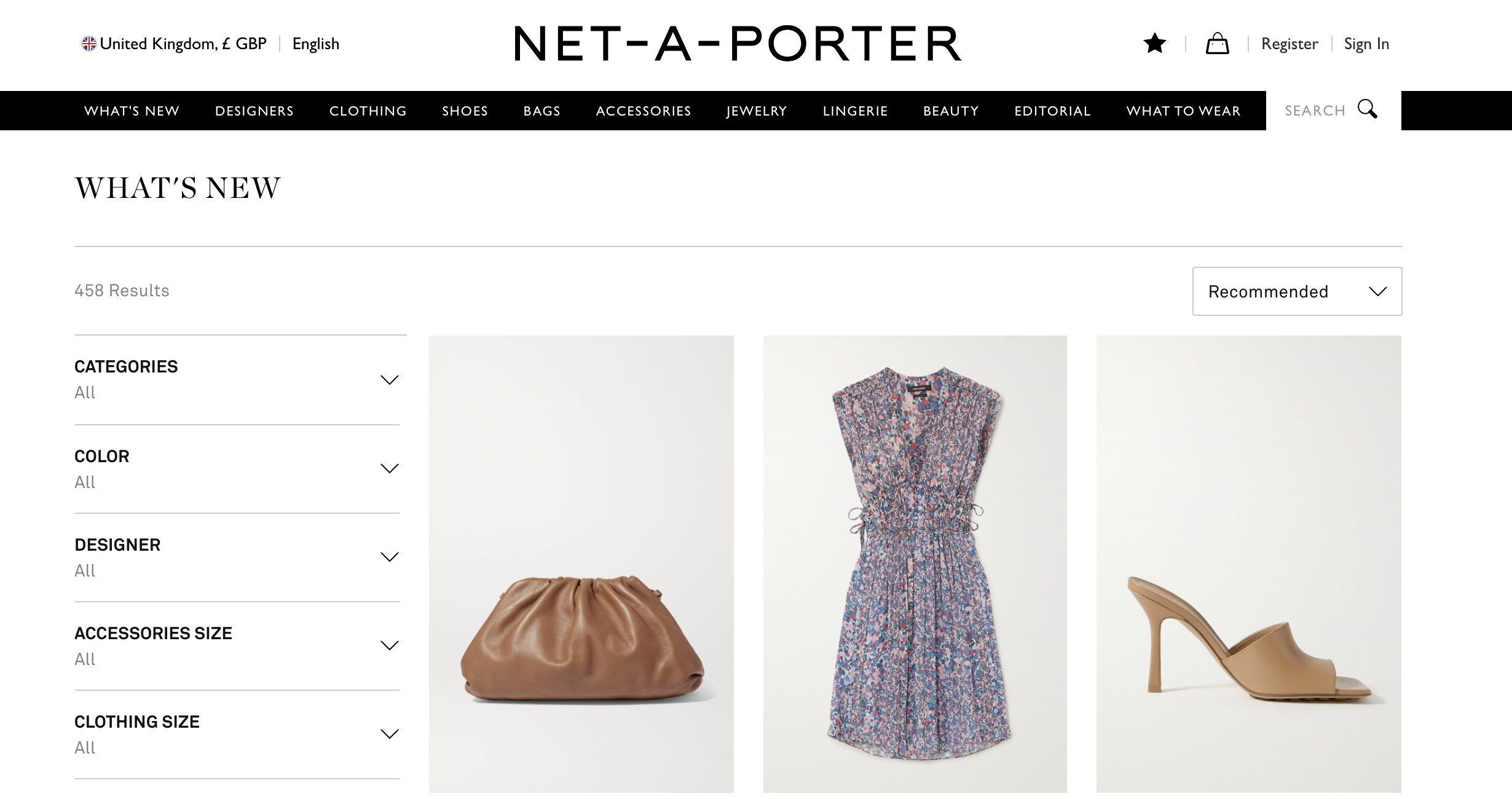
Task: Open the Designers menu
Action: pos(254,111)
